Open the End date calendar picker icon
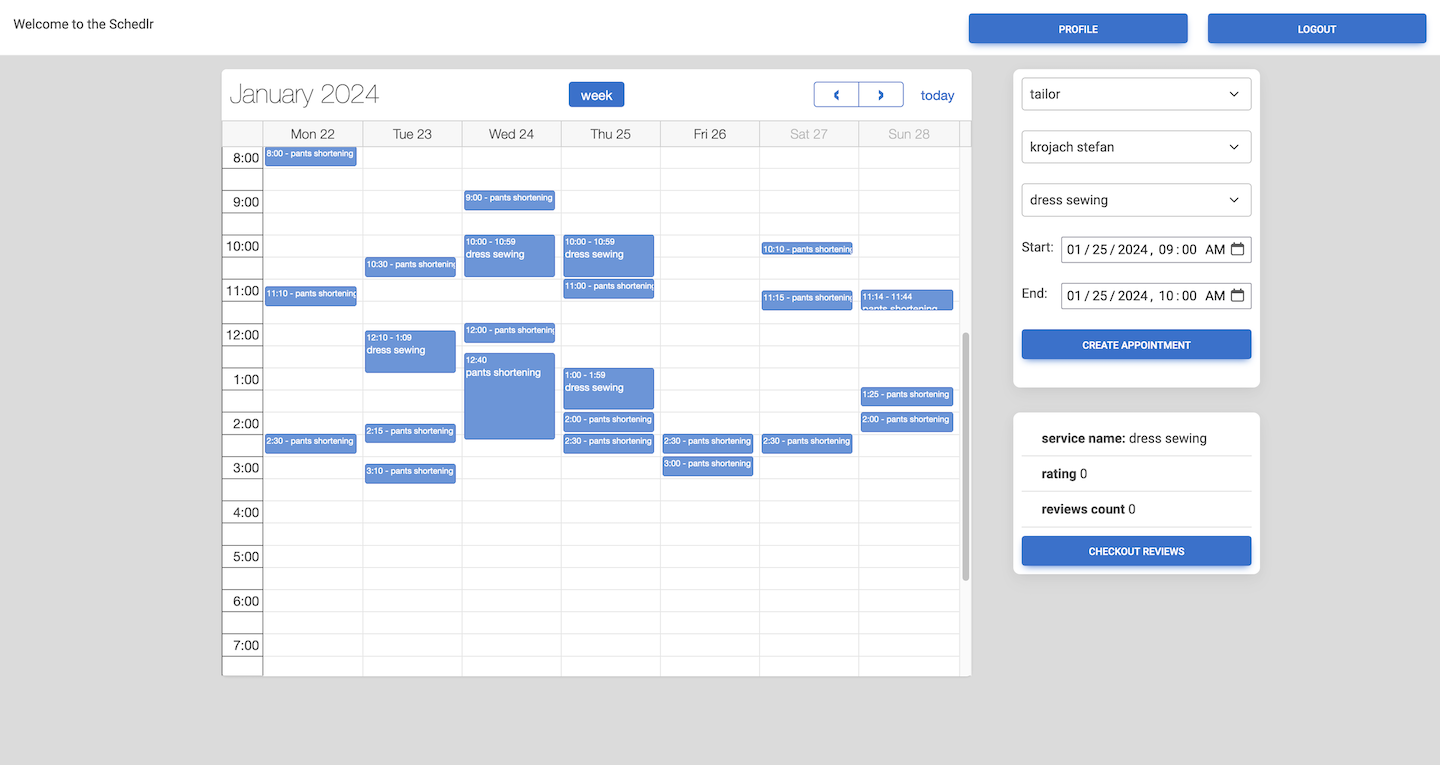Viewport: 1440px width, 765px height. [x=1237, y=295]
